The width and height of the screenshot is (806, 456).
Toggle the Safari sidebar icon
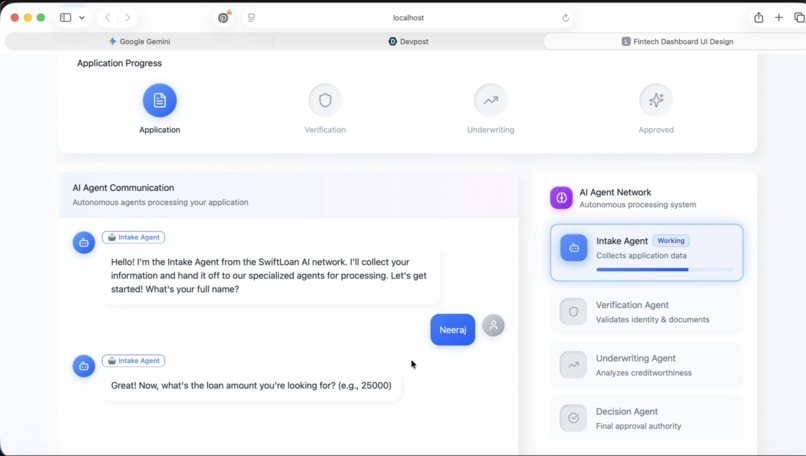[x=65, y=17]
